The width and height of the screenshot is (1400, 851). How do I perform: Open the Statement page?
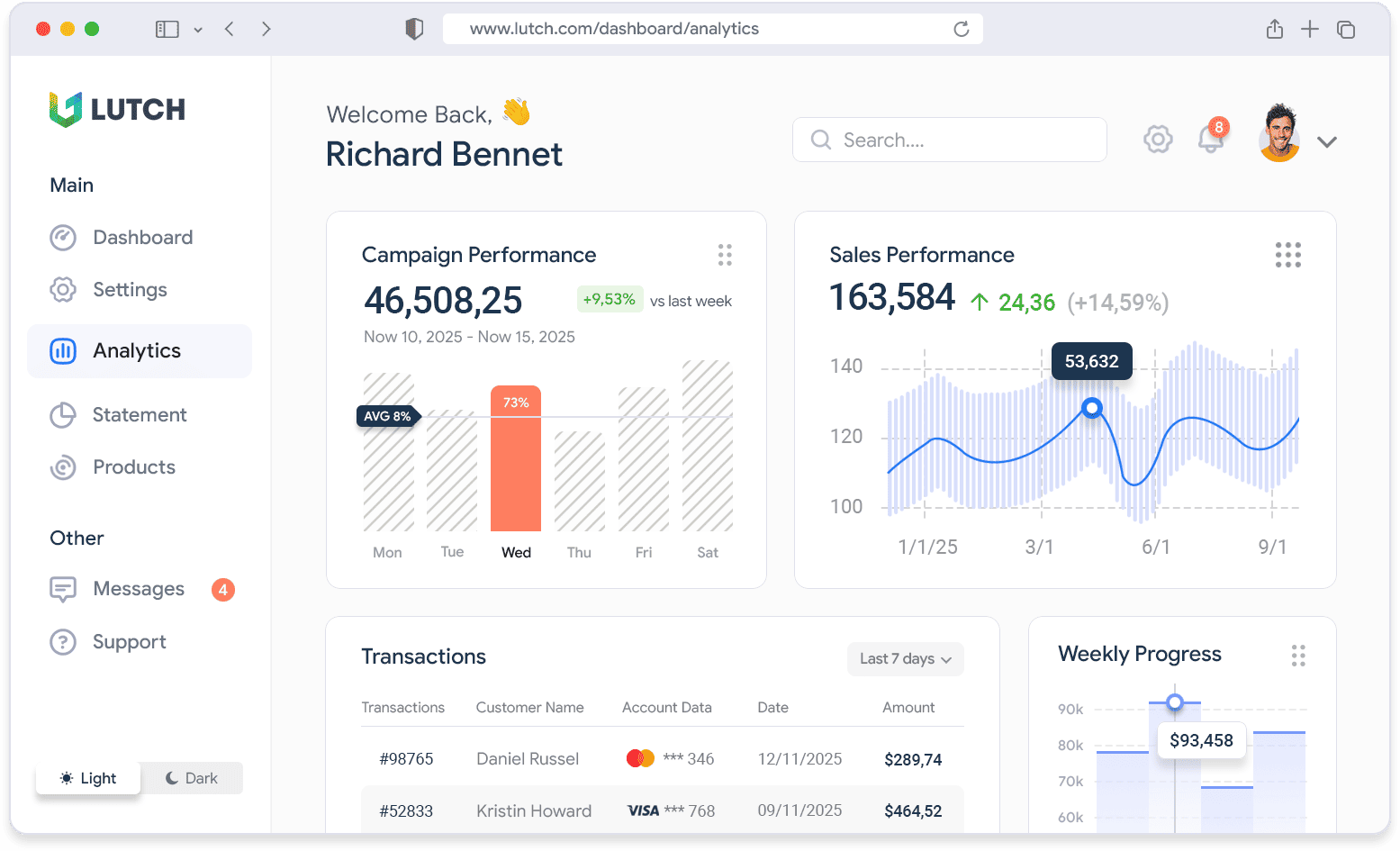coord(140,415)
